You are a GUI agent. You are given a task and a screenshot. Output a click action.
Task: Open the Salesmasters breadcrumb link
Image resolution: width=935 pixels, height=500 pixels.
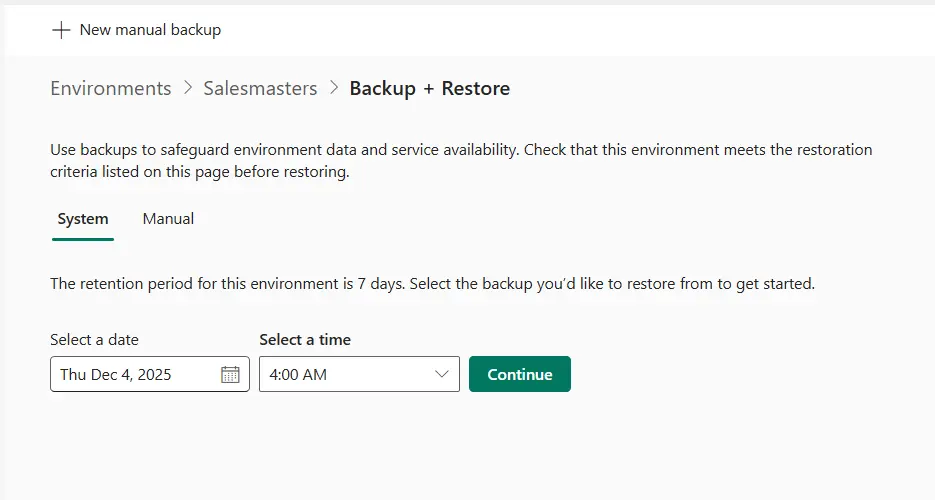[260, 88]
